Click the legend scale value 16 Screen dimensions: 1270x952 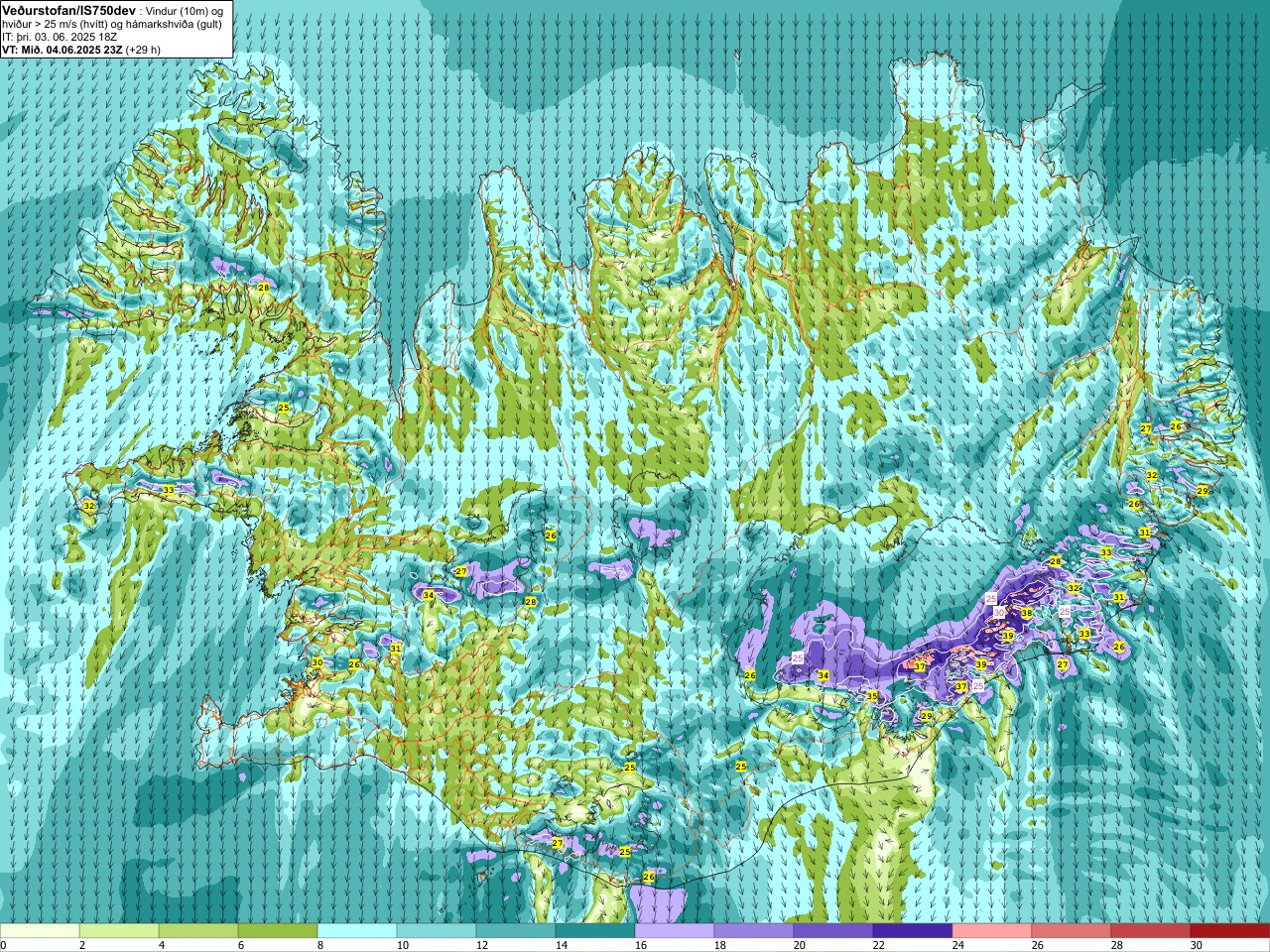641,945
